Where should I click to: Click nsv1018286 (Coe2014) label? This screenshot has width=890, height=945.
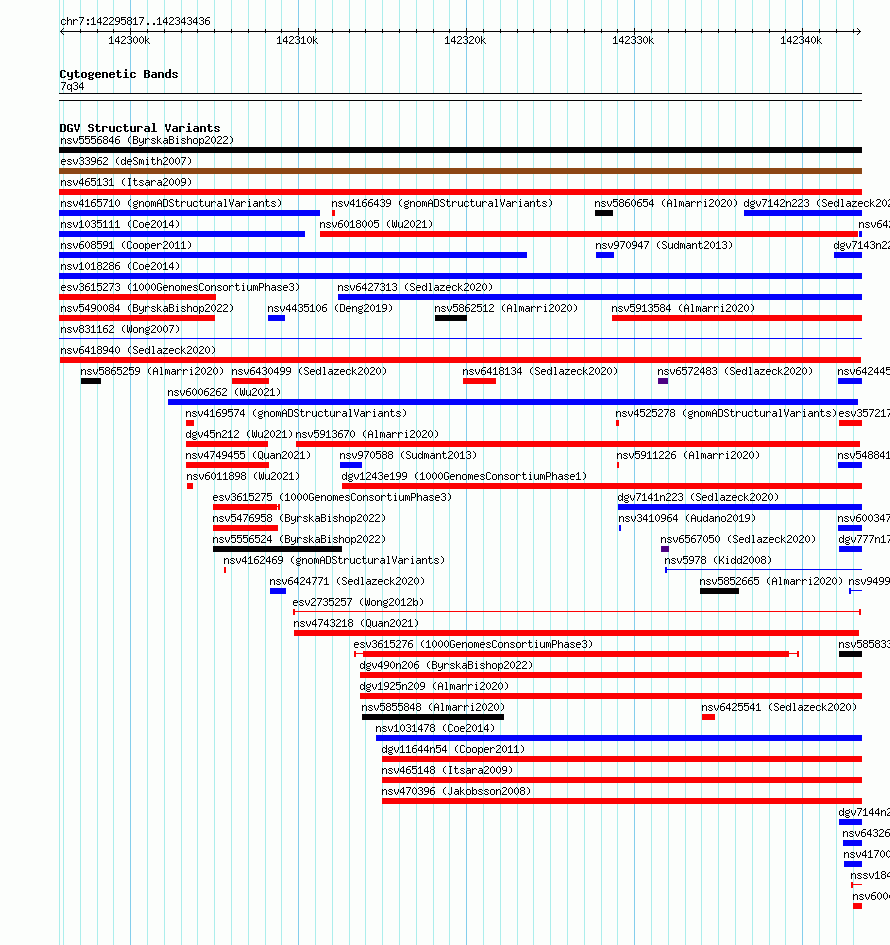(x=119, y=266)
